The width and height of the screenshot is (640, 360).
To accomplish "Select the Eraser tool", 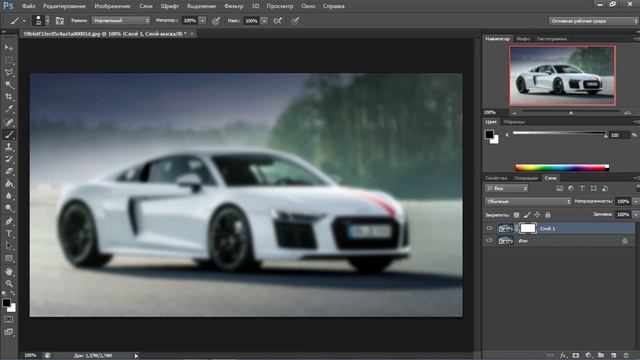I will coord(9,171).
